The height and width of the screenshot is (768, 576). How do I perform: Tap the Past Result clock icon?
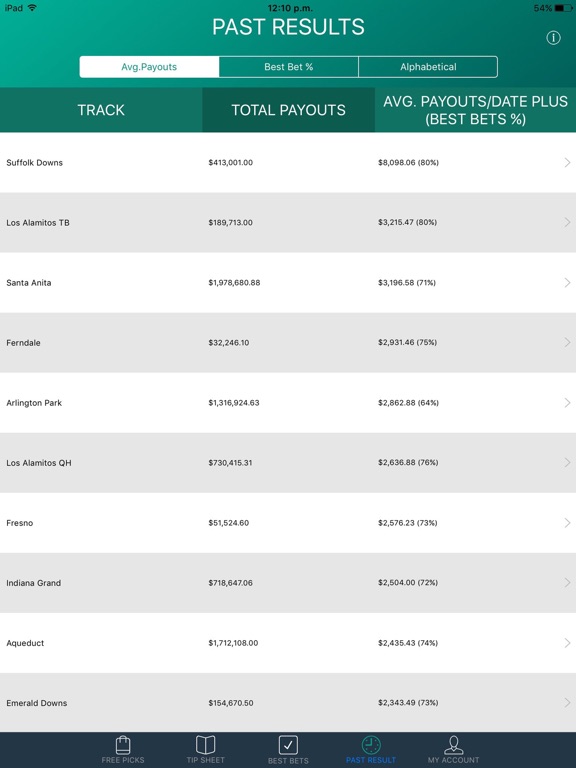[371, 745]
